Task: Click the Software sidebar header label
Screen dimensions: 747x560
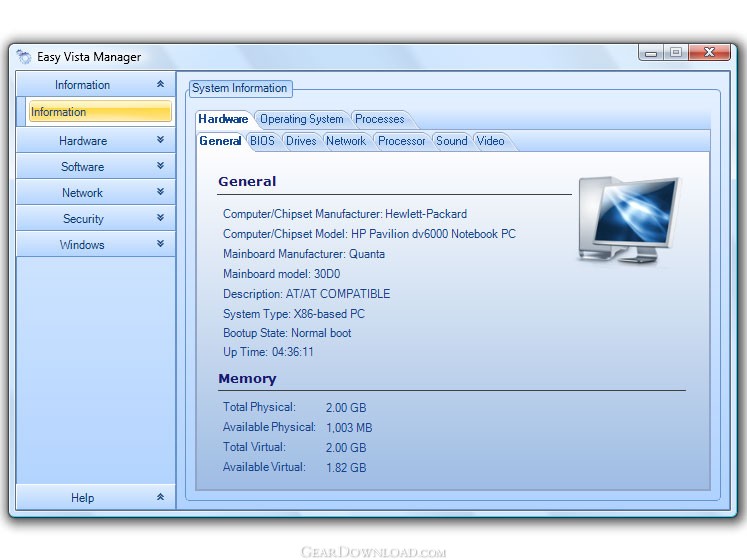Action: pyautogui.click(x=82, y=167)
